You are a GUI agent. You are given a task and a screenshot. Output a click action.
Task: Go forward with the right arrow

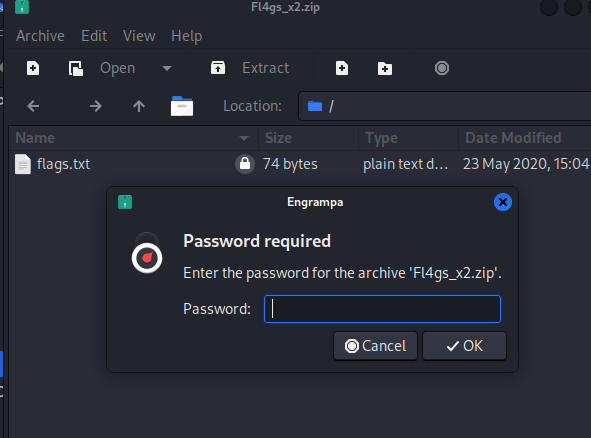click(x=96, y=106)
